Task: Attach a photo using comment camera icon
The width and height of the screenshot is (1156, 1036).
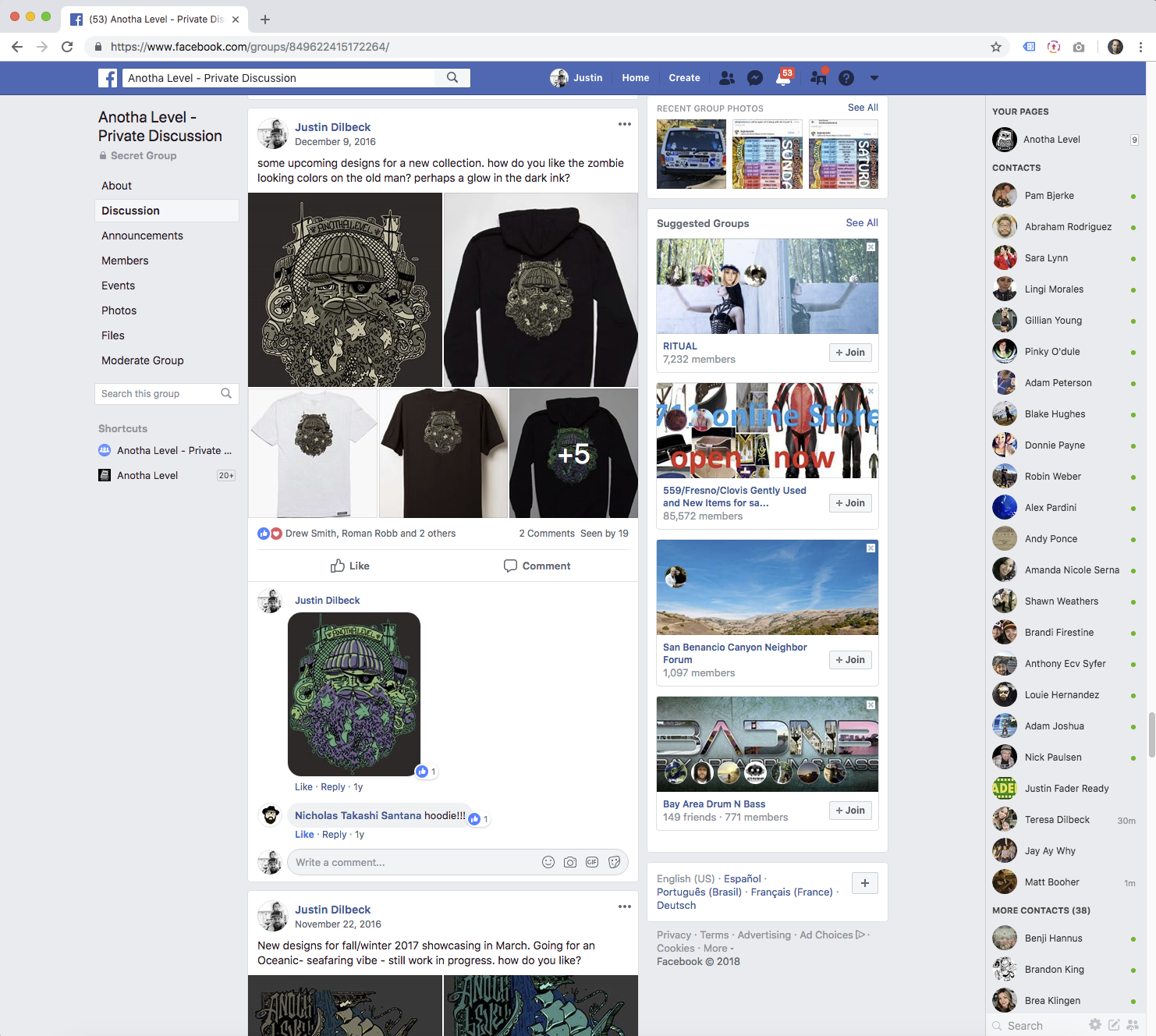Action: point(570,862)
